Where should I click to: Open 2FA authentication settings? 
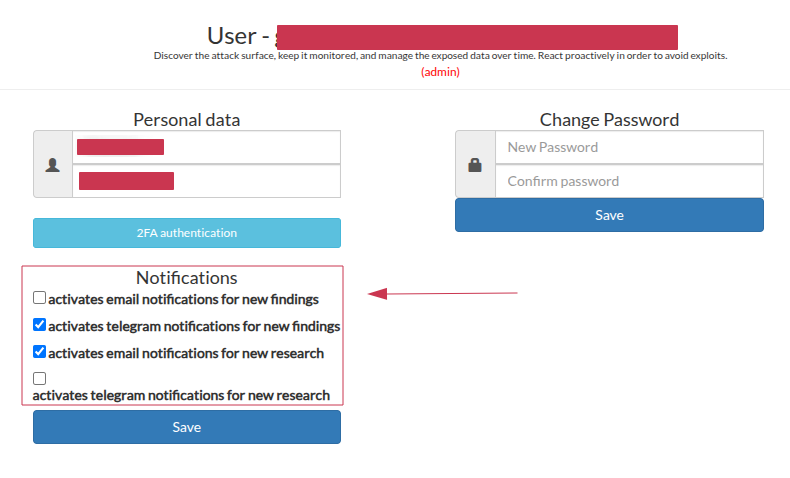[x=187, y=233]
